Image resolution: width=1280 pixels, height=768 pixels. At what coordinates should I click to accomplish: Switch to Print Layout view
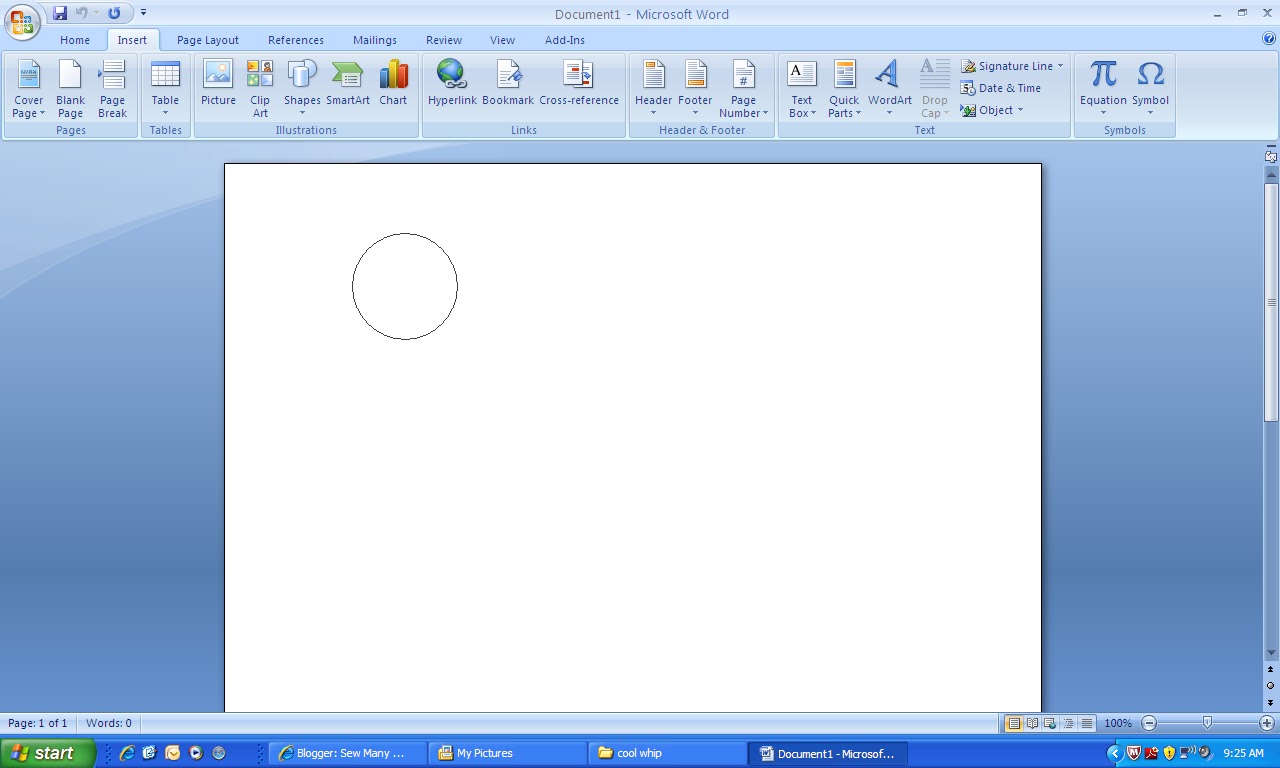pyautogui.click(x=1014, y=723)
